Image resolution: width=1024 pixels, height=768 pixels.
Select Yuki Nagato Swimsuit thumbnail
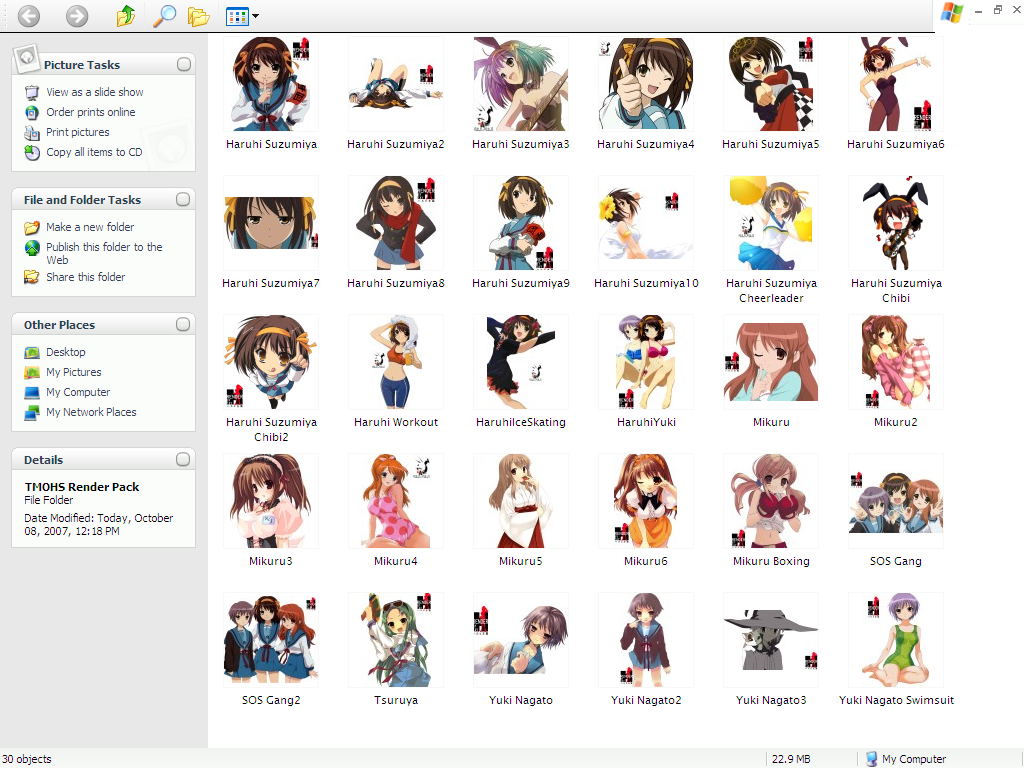point(895,641)
